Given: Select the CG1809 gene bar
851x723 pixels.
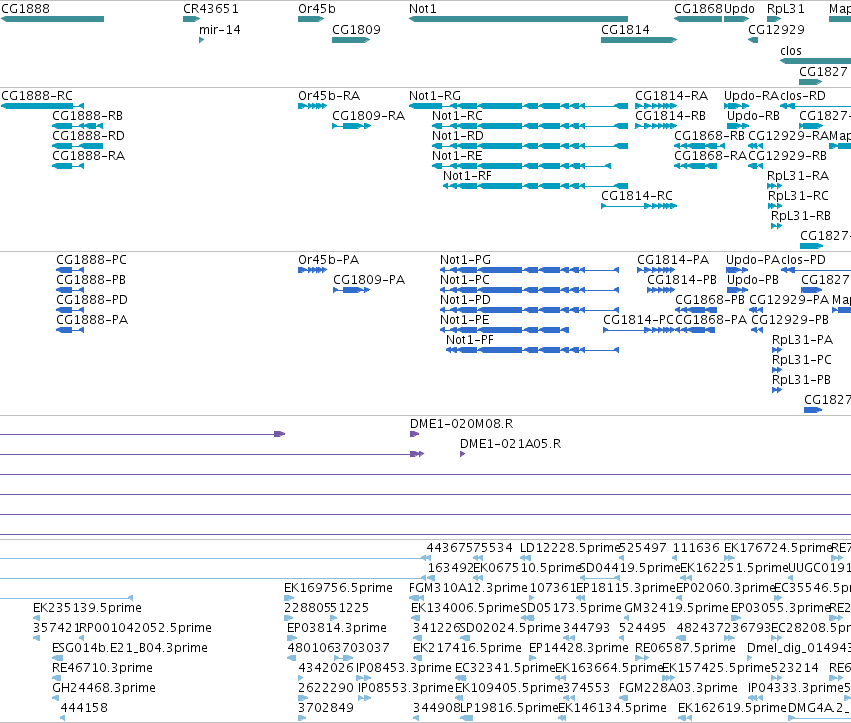Looking at the screenshot, I should (x=351, y=40).
